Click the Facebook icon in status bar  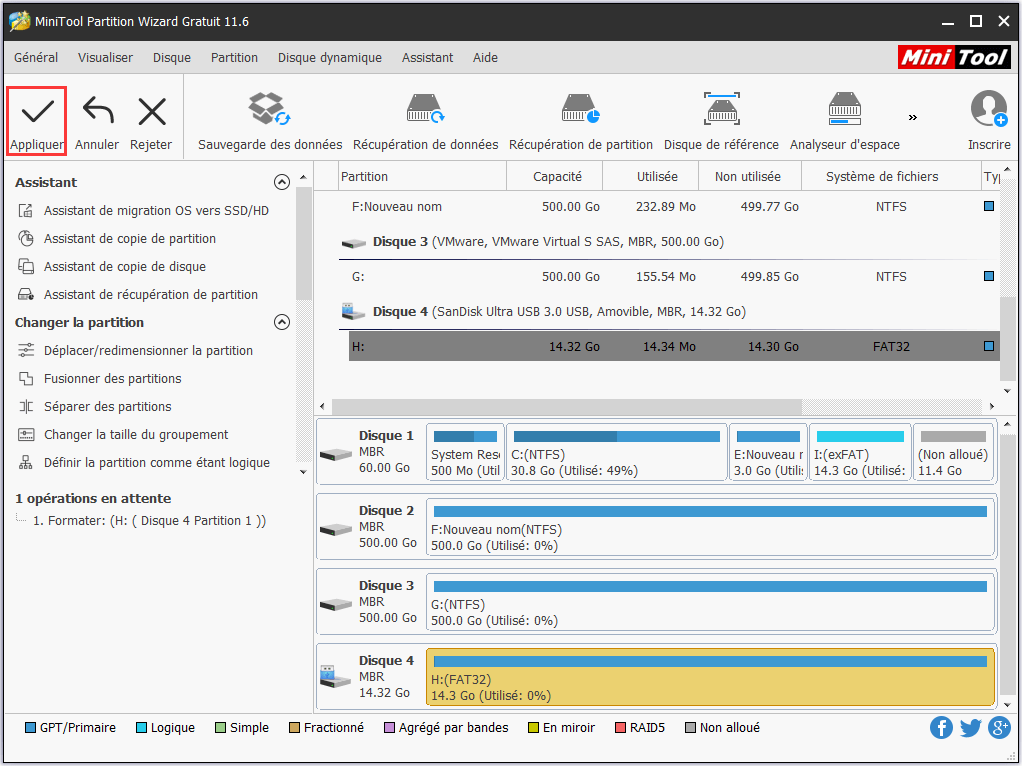(941, 727)
